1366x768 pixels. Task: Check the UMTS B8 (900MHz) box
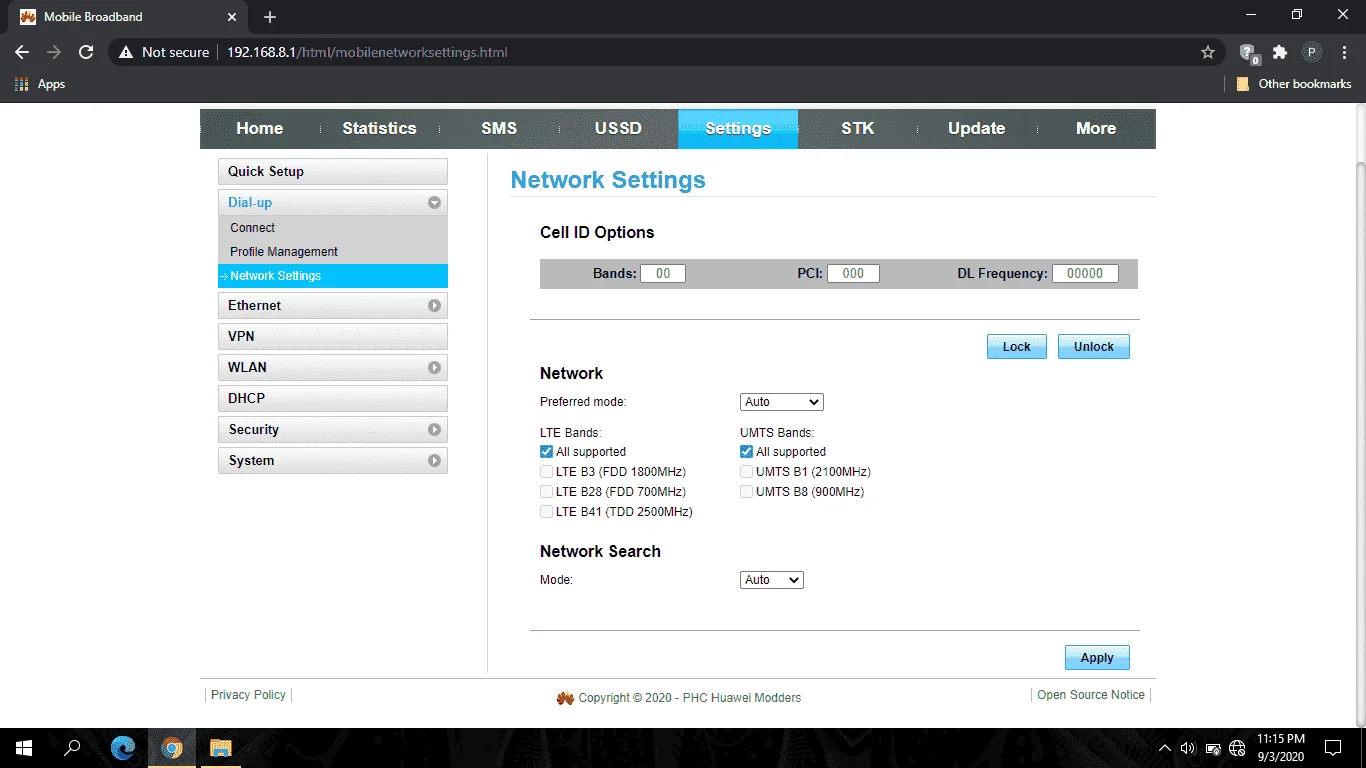[x=746, y=492]
